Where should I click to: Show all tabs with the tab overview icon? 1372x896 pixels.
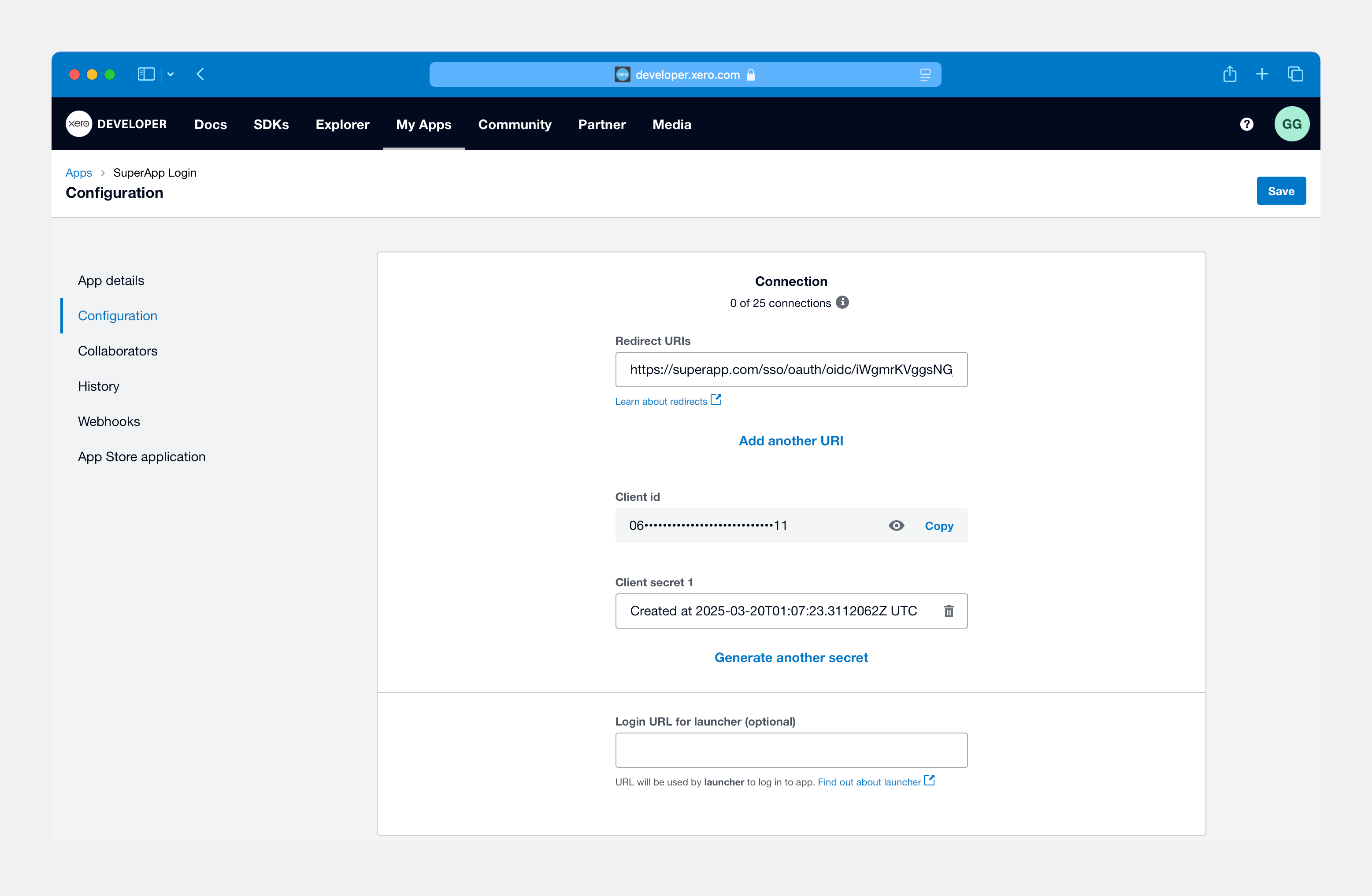(1295, 74)
